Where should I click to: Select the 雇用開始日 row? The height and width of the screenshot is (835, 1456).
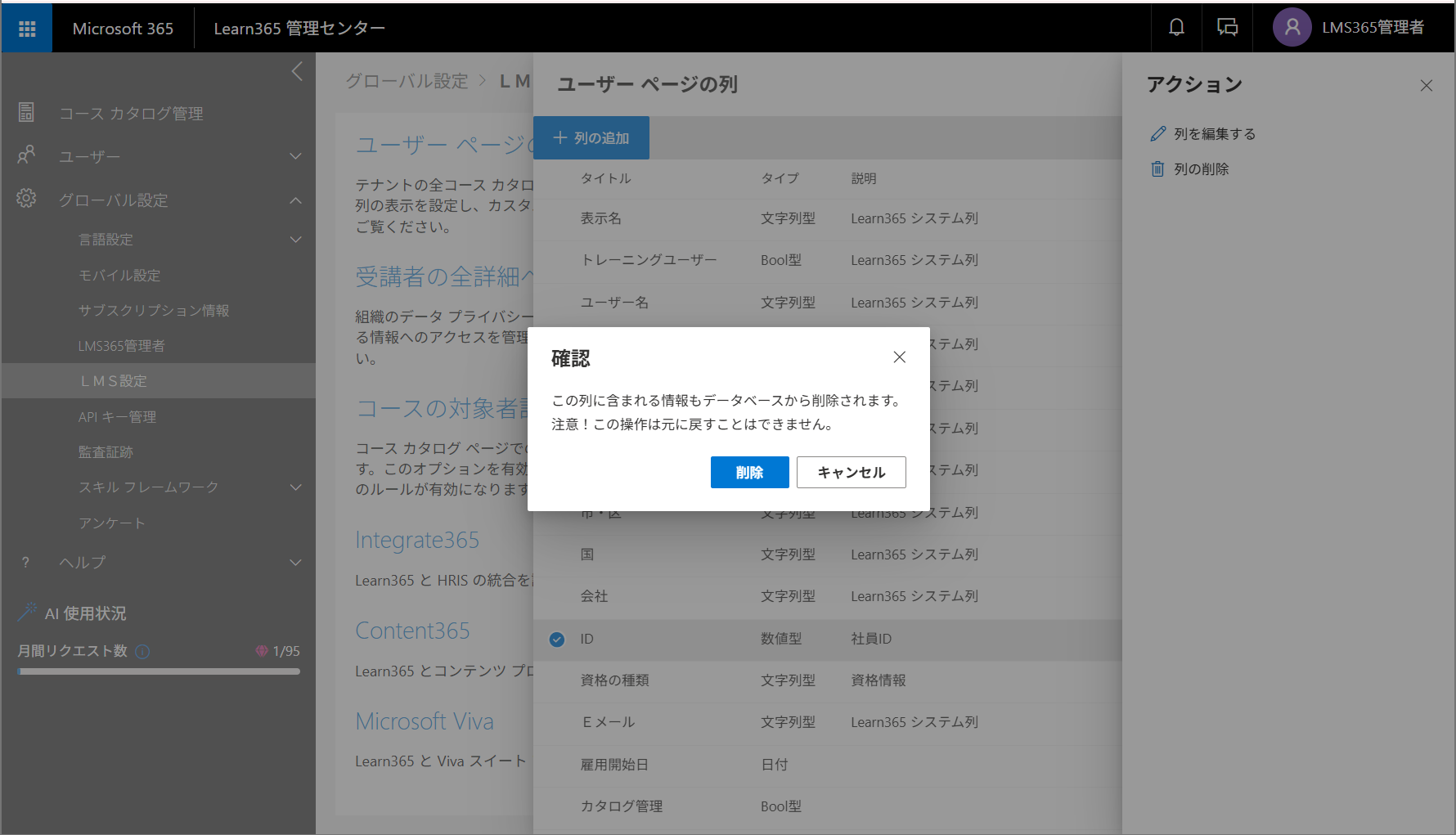(828, 765)
